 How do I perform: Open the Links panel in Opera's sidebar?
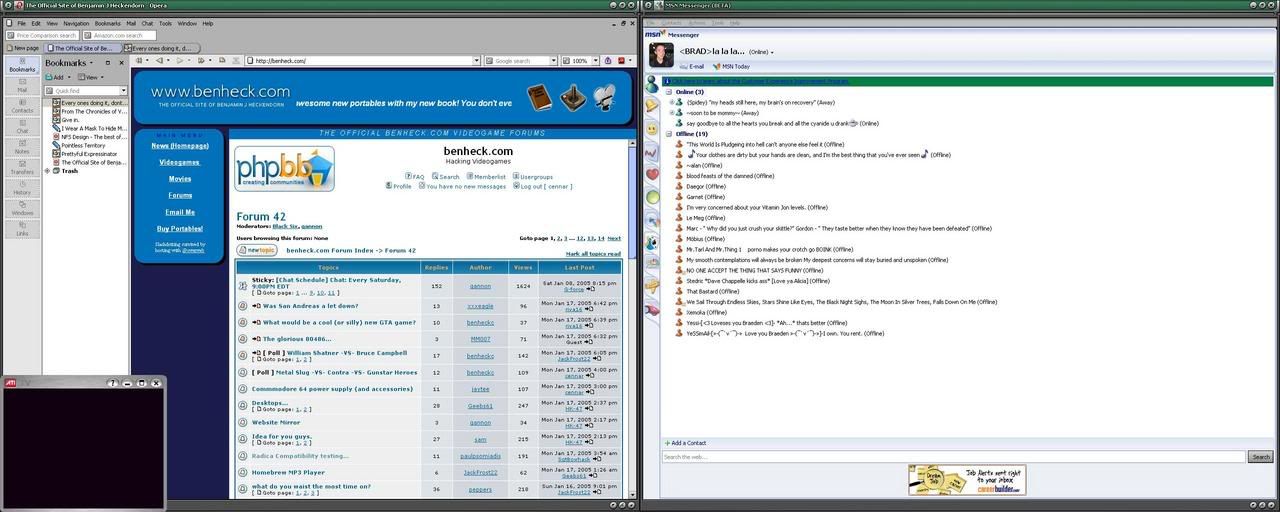click(x=22, y=229)
